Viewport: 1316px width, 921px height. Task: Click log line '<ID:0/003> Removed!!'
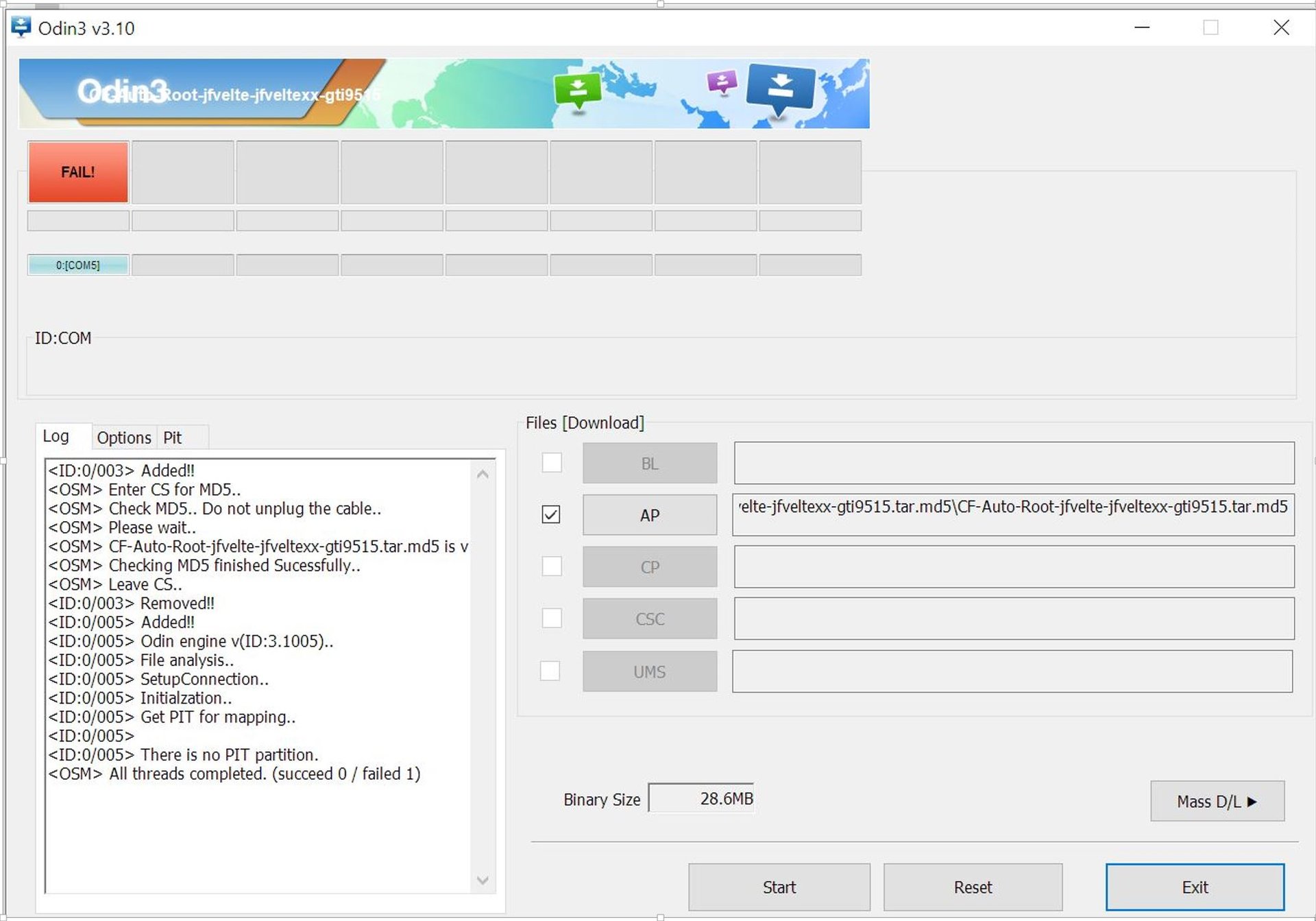[x=132, y=603]
